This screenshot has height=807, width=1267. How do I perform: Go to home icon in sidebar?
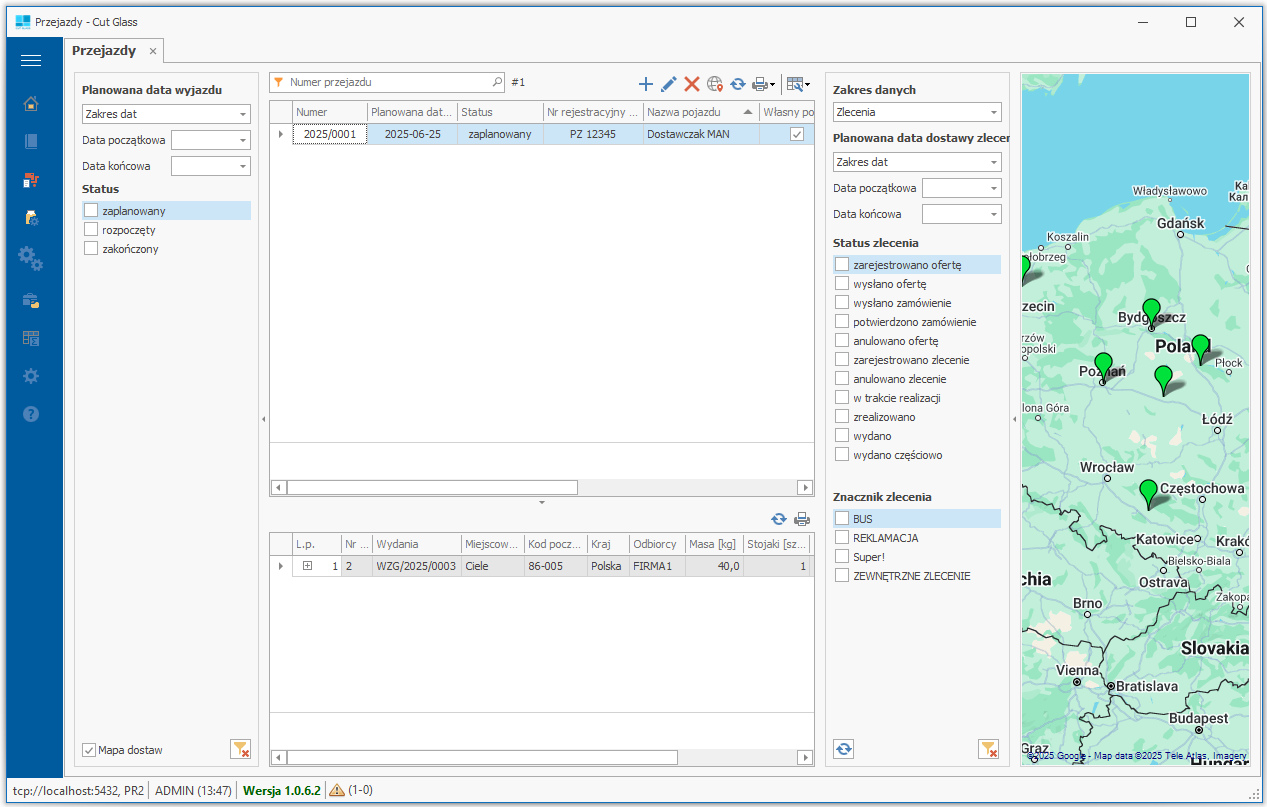pos(31,103)
